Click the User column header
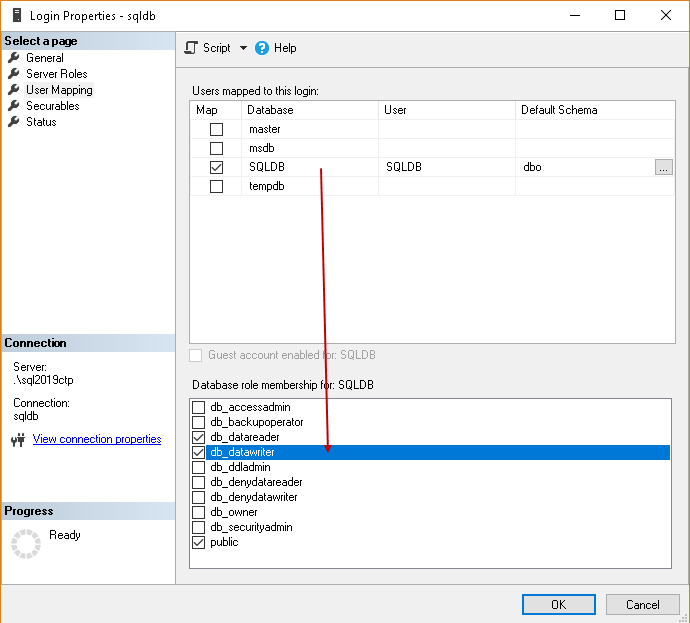The image size is (690, 623). (447, 110)
